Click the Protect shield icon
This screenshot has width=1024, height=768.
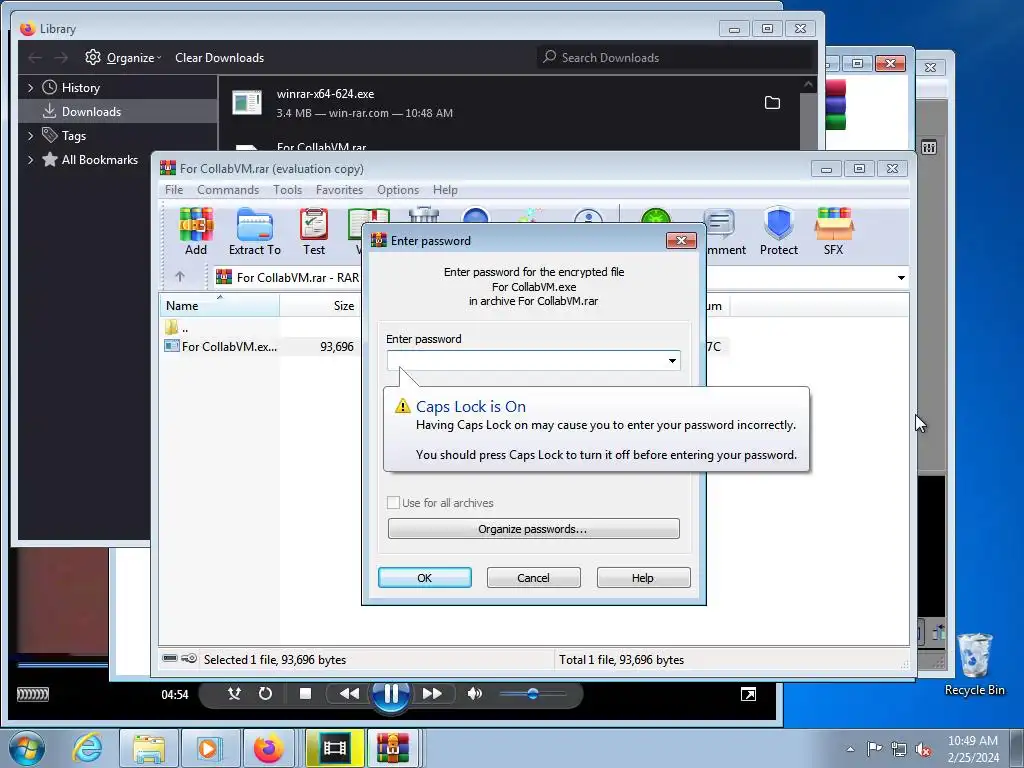[x=778, y=231]
